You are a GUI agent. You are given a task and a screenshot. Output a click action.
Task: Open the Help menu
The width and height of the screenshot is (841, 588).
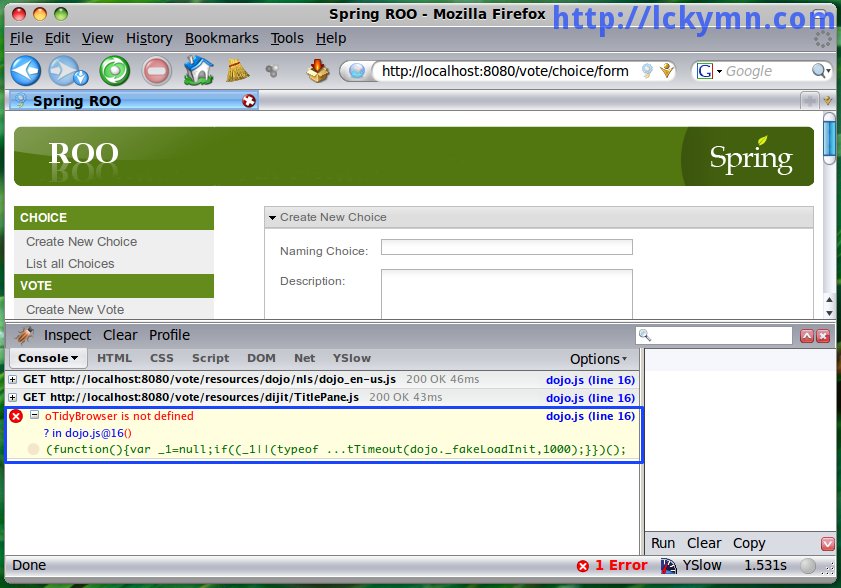tap(331, 39)
